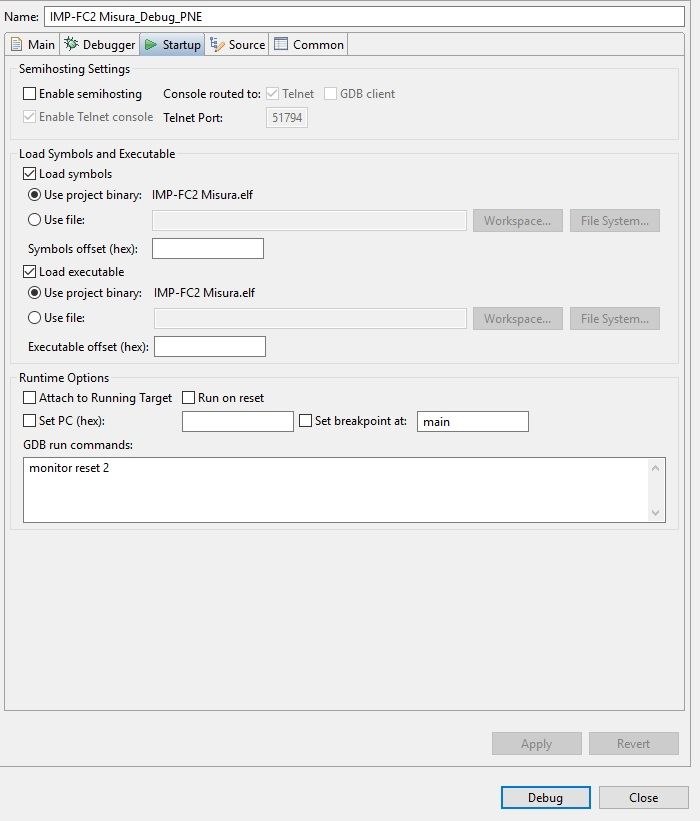Viewport: 700px width, 821px height.
Task: Click the Debugger tab bug icon
Action: tap(71, 44)
